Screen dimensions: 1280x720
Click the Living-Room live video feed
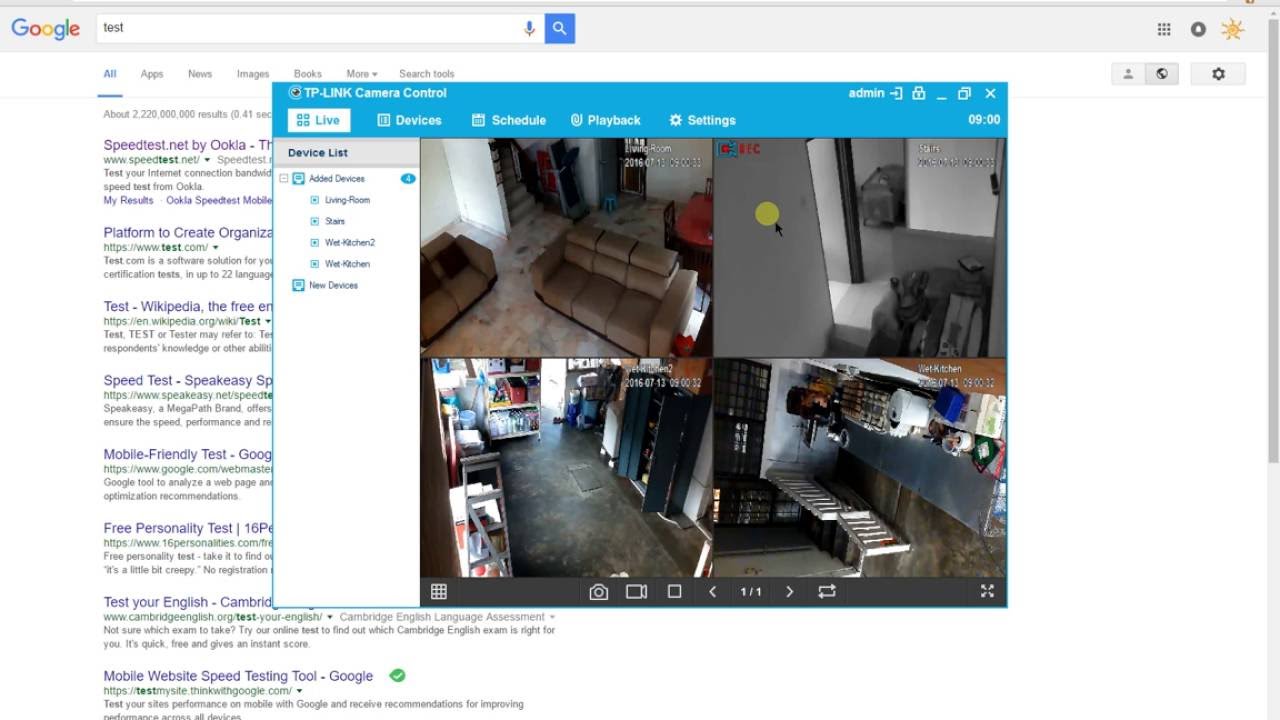[566, 247]
